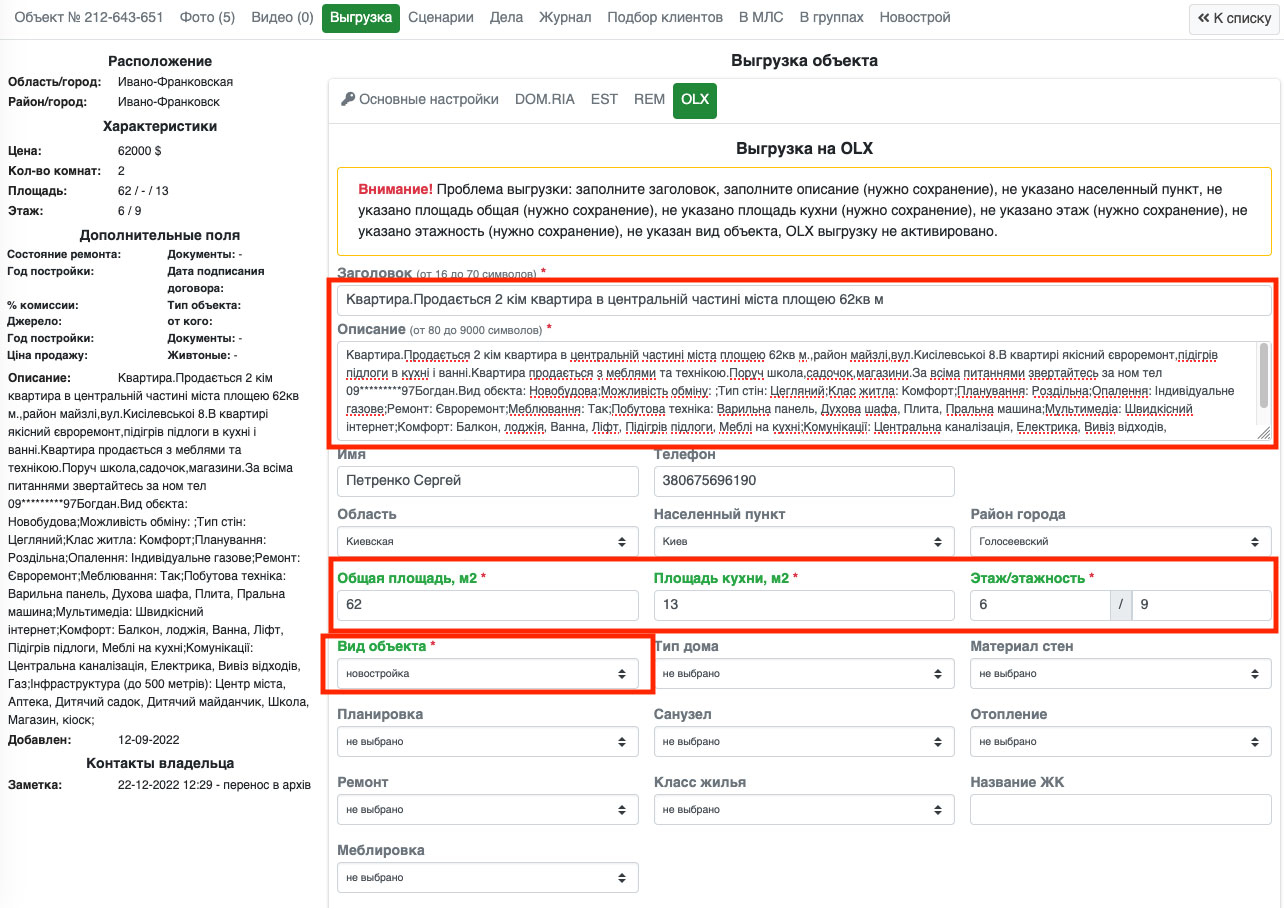The image size is (1284, 908).
Task: Click the К списку back button
Action: 1232,19
